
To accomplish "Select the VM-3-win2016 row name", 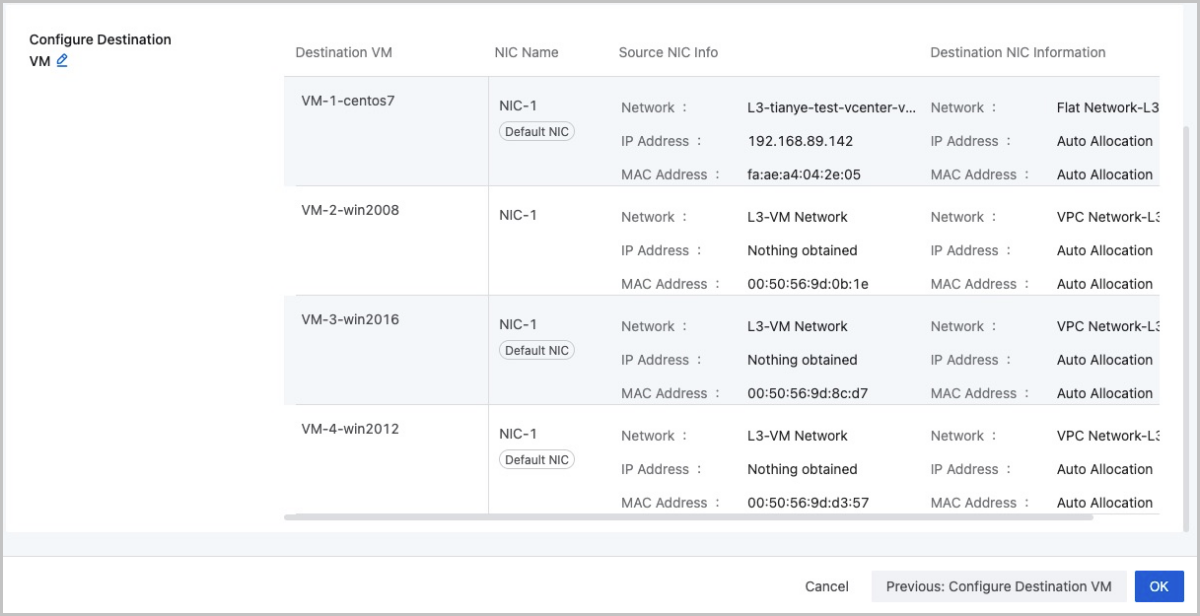I will coord(350,320).
